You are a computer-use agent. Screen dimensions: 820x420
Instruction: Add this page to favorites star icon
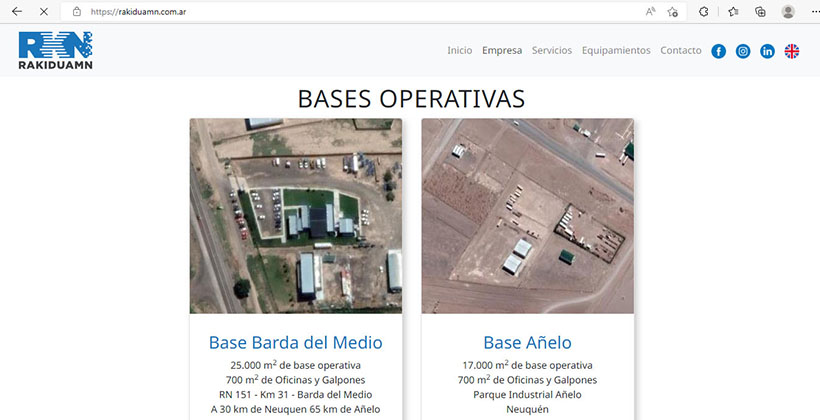[673, 11]
